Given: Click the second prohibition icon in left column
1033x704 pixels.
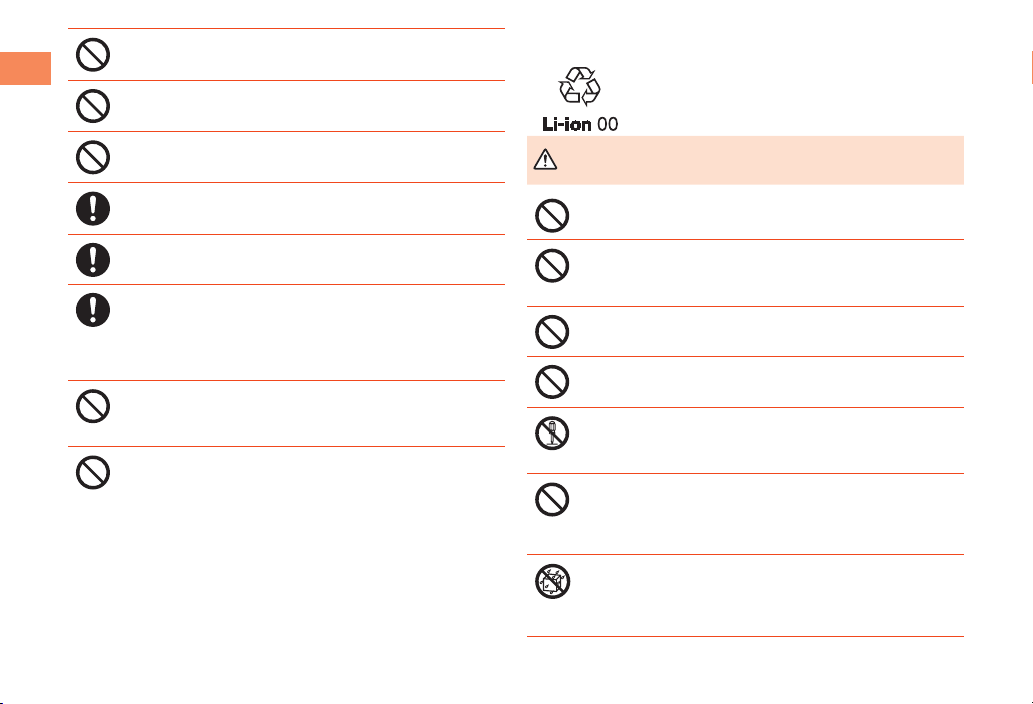Looking at the screenshot, I should (93, 105).
